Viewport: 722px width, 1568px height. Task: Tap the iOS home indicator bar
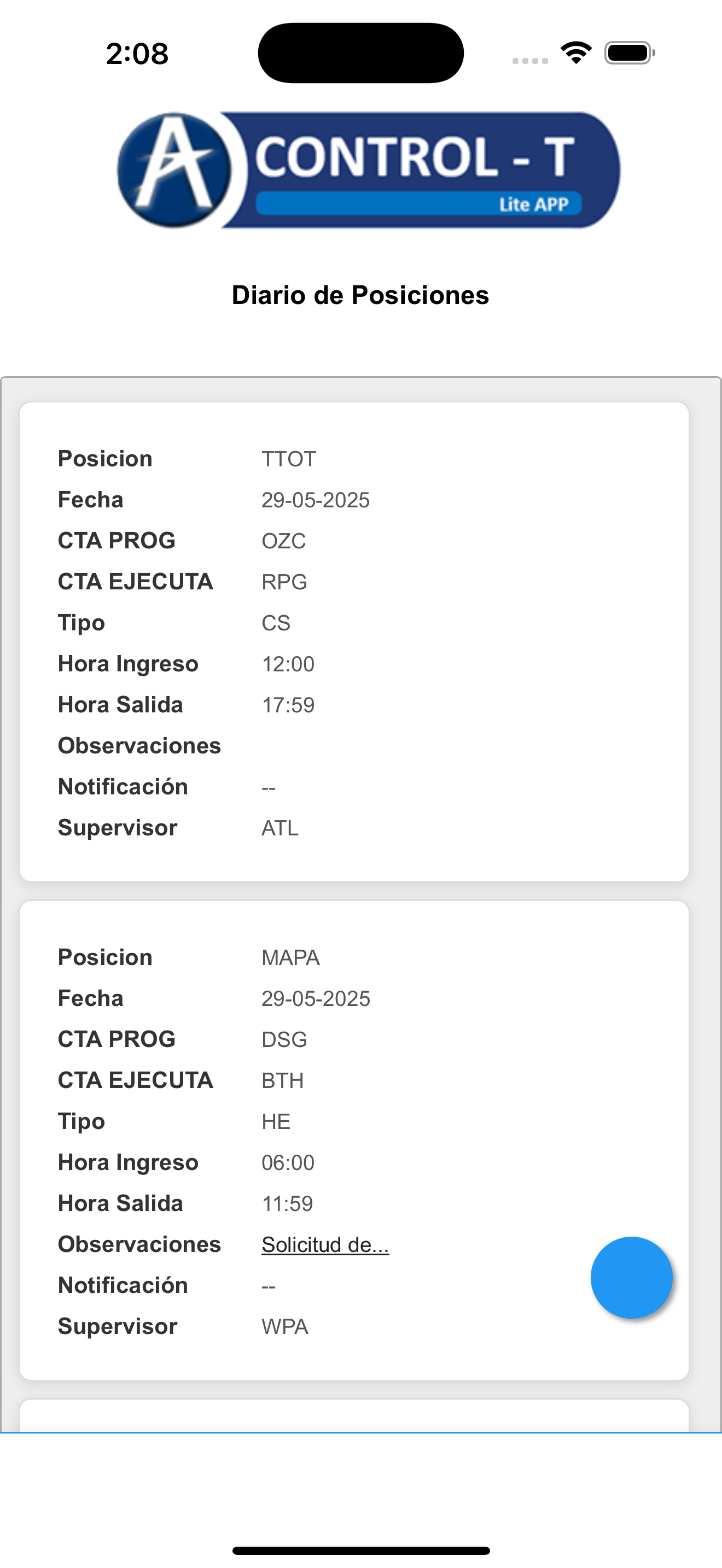[361, 1551]
